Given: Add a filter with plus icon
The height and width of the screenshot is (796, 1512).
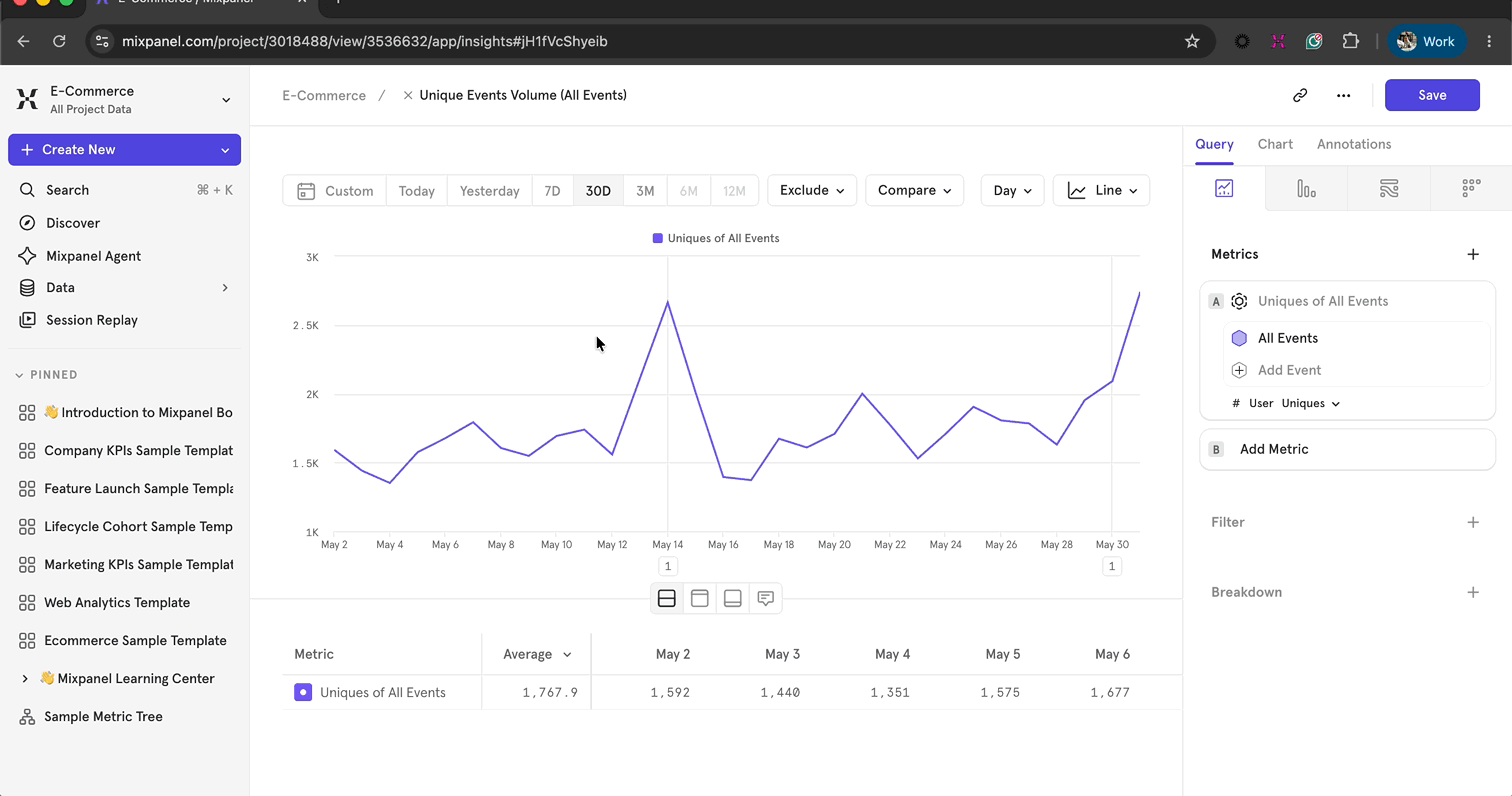Looking at the screenshot, I should (x=1473, y=522).
